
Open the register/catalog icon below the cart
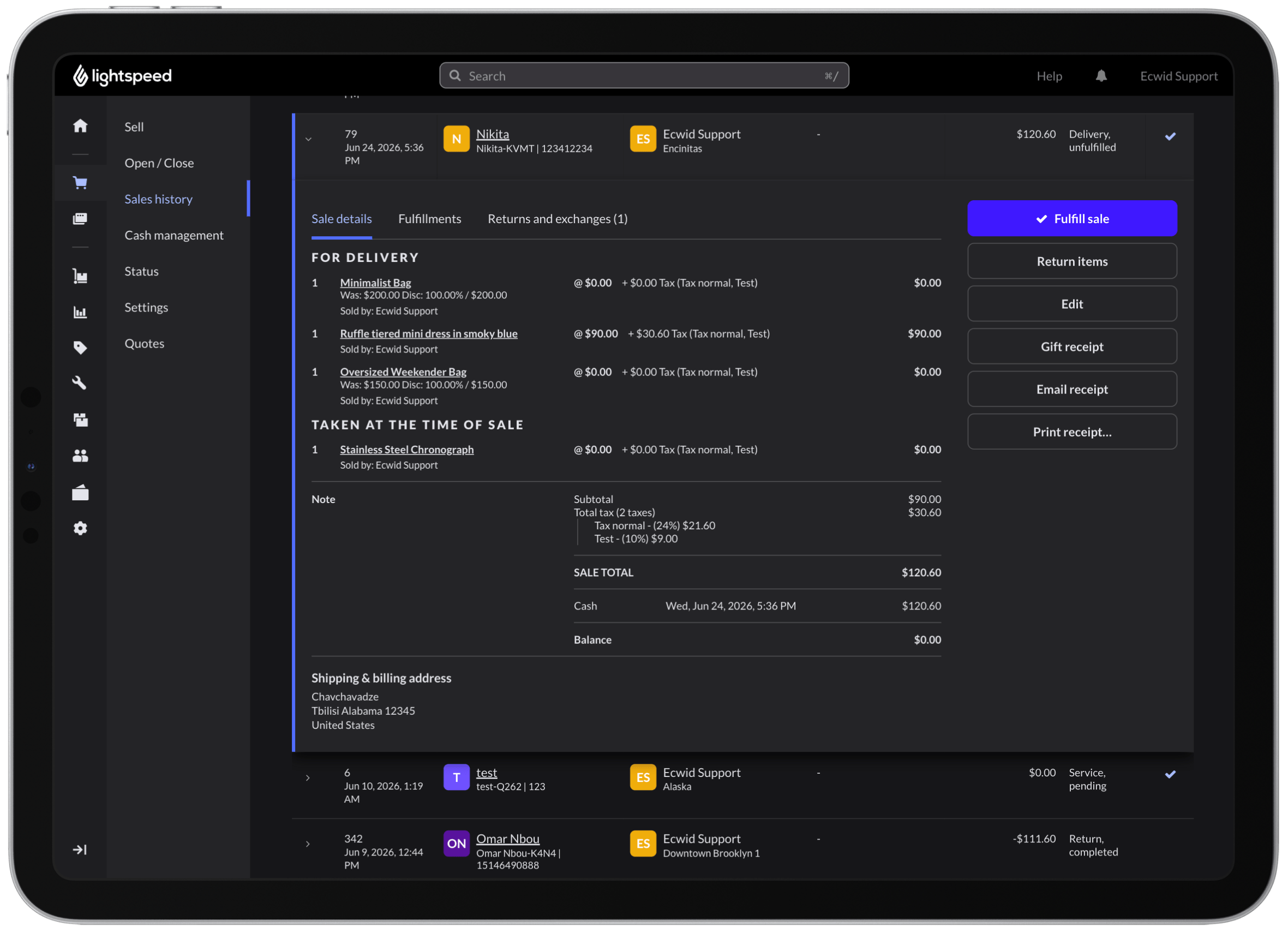tap(80, 219)
